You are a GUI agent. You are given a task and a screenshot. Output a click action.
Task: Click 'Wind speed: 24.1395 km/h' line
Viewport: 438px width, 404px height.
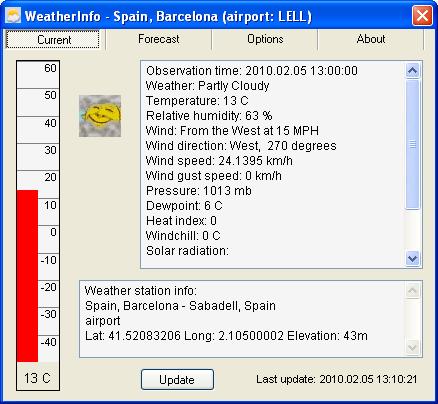(219, 161)
